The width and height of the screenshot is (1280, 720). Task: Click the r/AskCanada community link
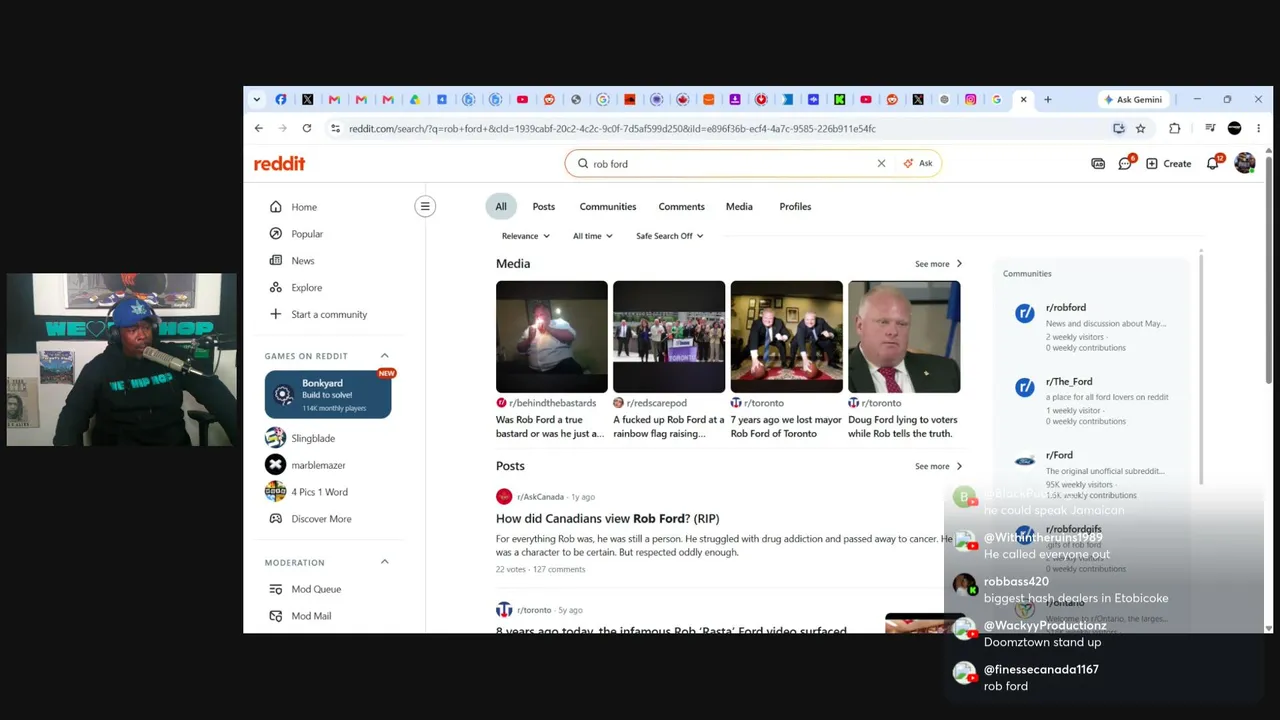[x=540, y=497]
